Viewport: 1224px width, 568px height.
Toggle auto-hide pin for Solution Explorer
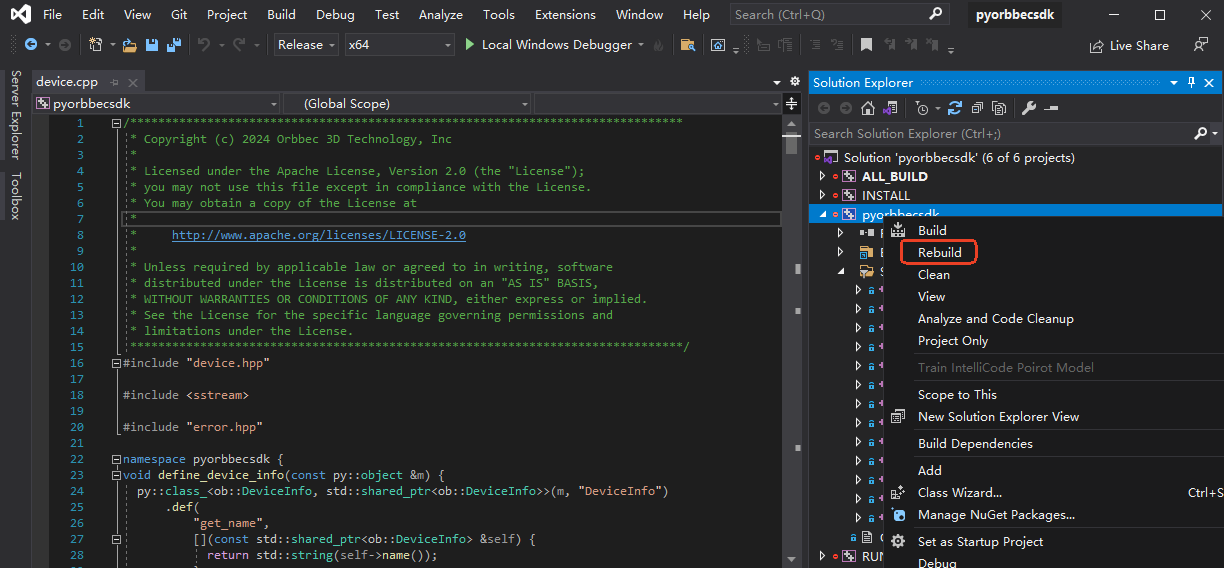click(x=1191, y=82)
